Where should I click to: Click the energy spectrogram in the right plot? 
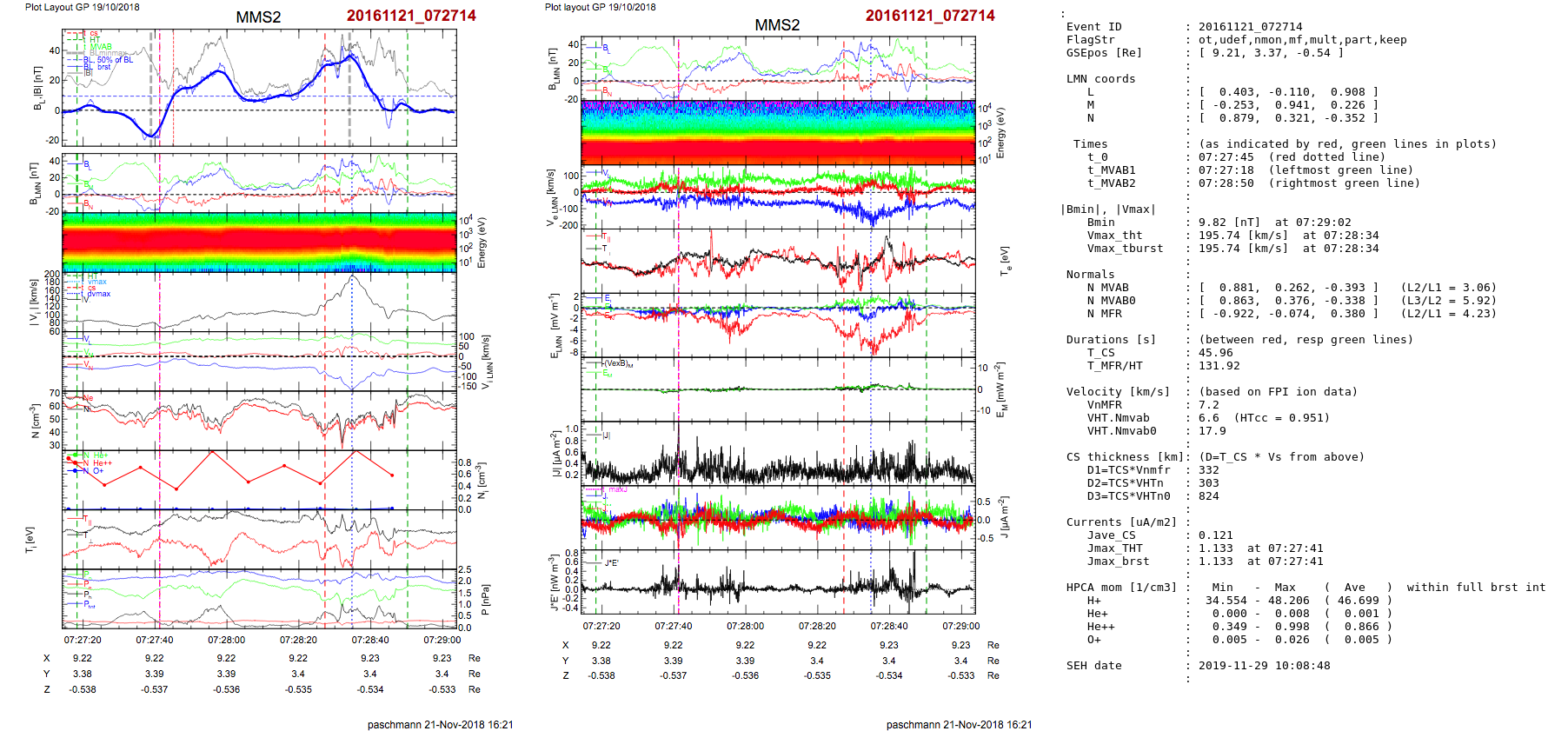(778, 132)
